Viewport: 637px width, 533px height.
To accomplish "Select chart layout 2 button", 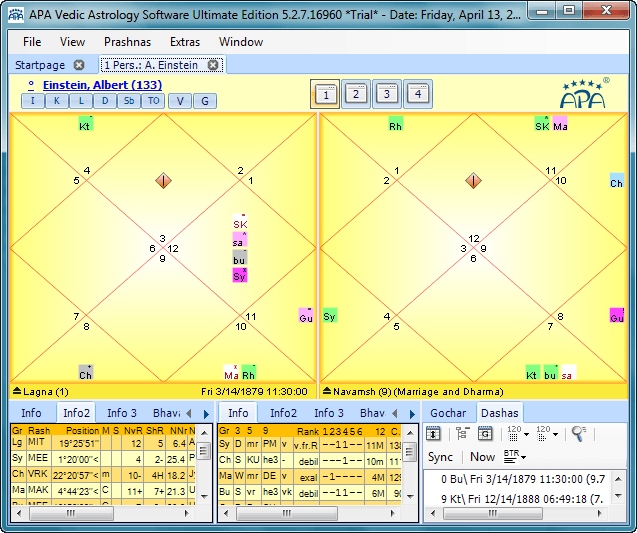I will 356,94.
